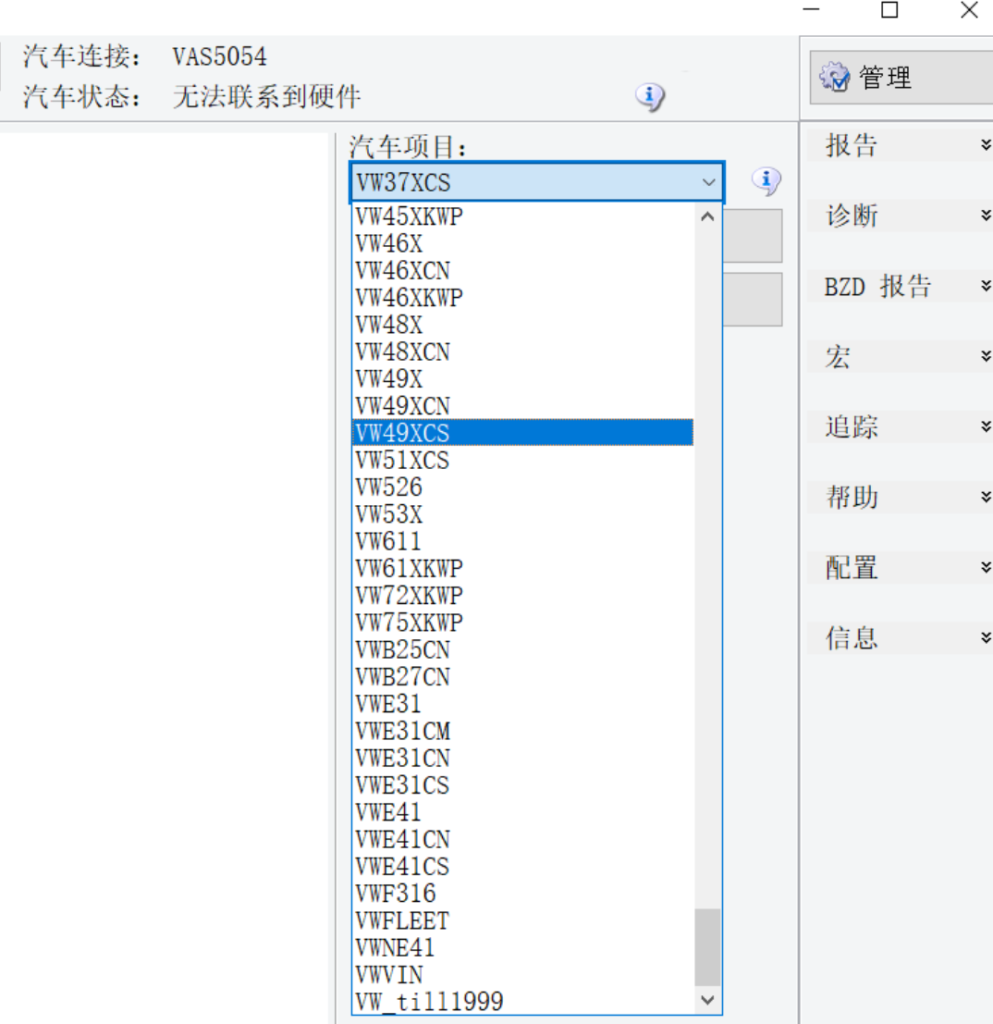Open the 汽车项目 combo box arrow

pos(708,182)
